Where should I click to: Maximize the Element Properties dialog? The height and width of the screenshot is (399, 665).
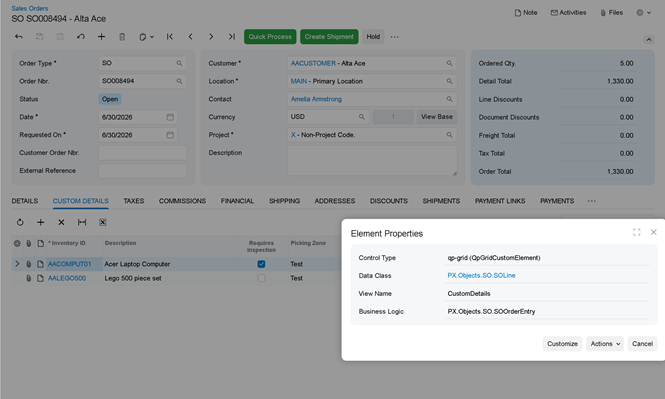tap(637, 232)
